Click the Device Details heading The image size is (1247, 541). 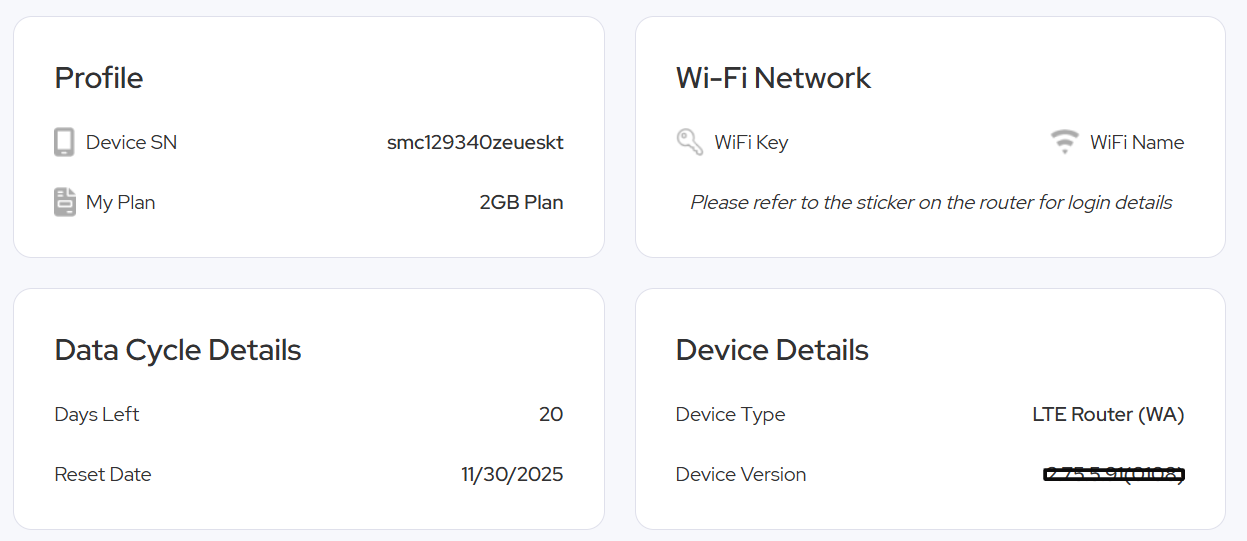click(x=772, y=350)
